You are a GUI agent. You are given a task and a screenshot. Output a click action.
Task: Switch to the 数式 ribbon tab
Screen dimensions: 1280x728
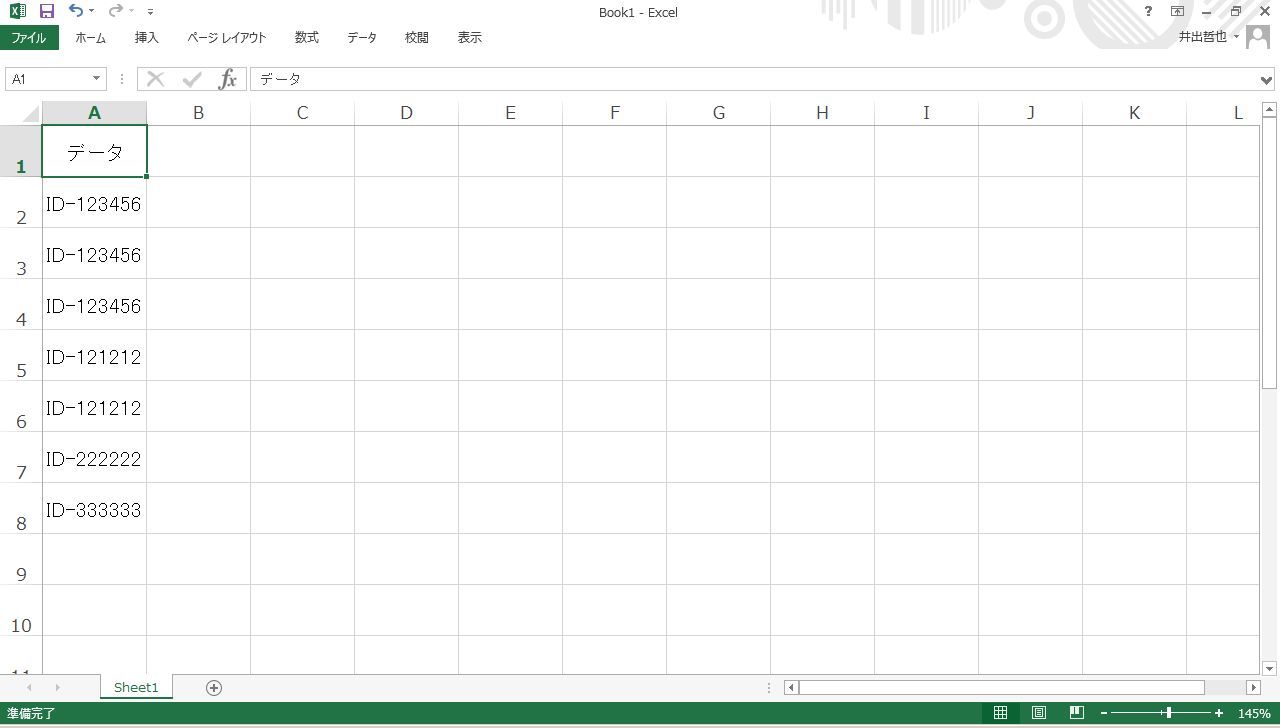(307, 37)
